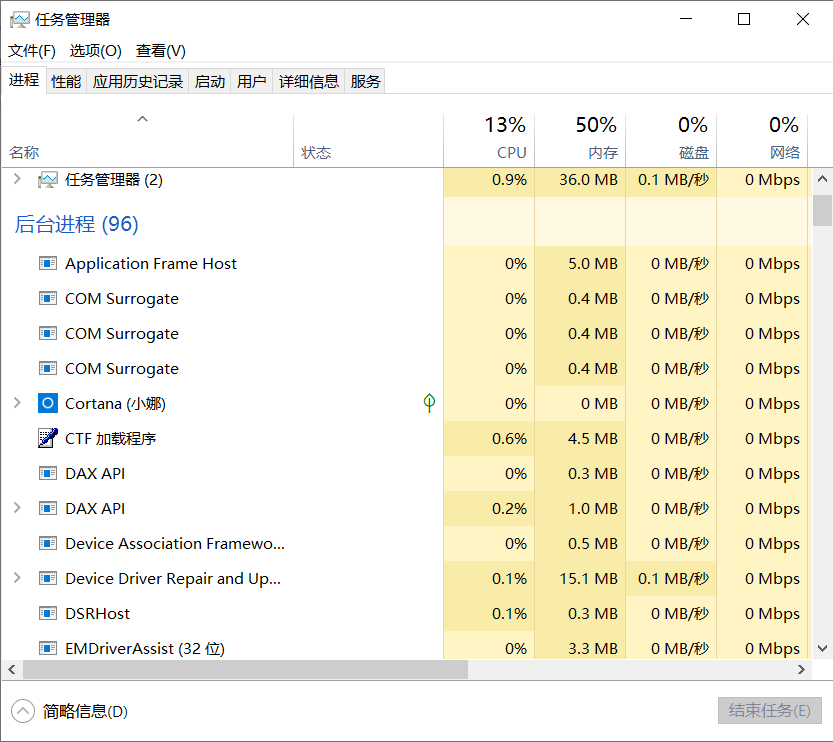Click the 0.9% CPU value for 任务管理器

pyautogui.click(x=509, y=180)
